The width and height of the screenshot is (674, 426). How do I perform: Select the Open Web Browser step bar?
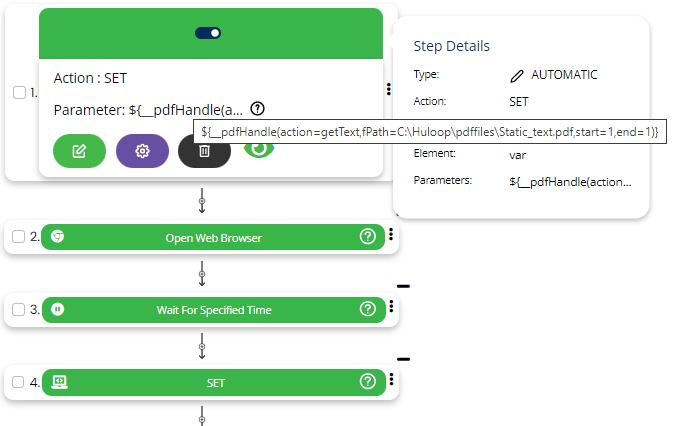214,237
